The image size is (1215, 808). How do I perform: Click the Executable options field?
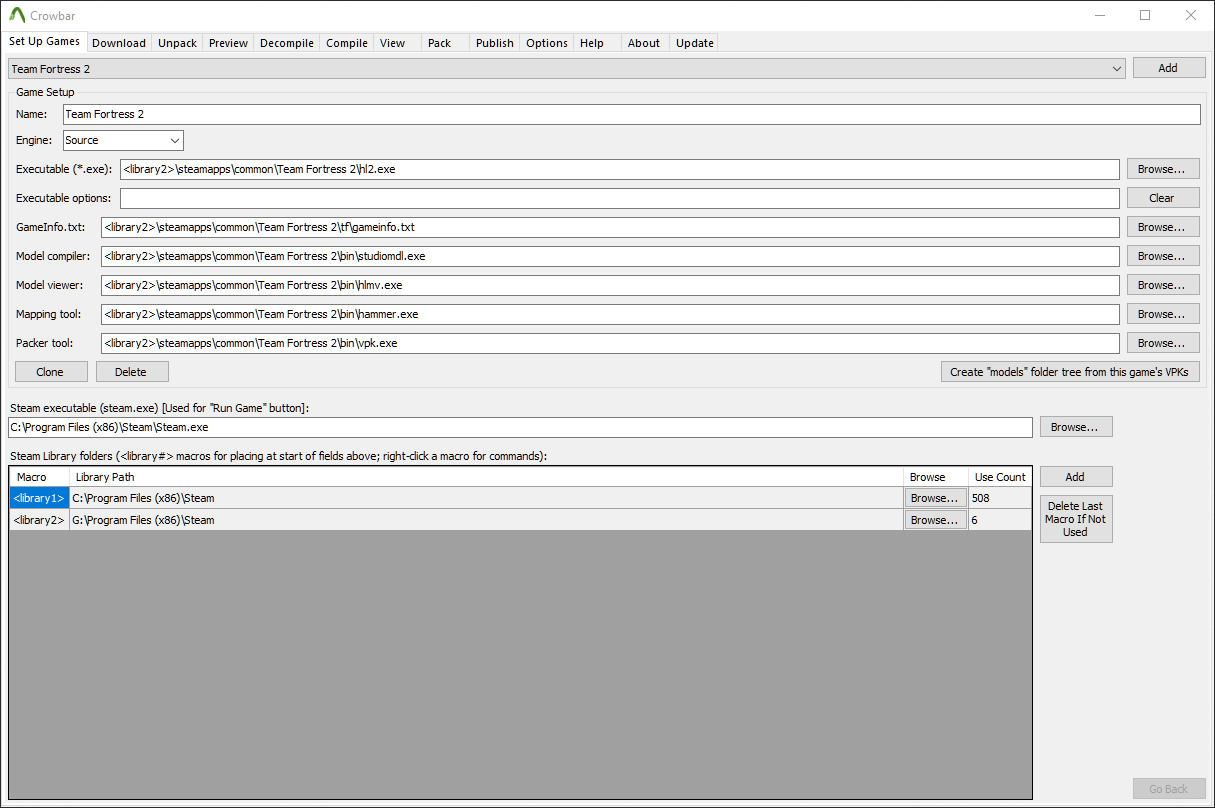(620, 198)
